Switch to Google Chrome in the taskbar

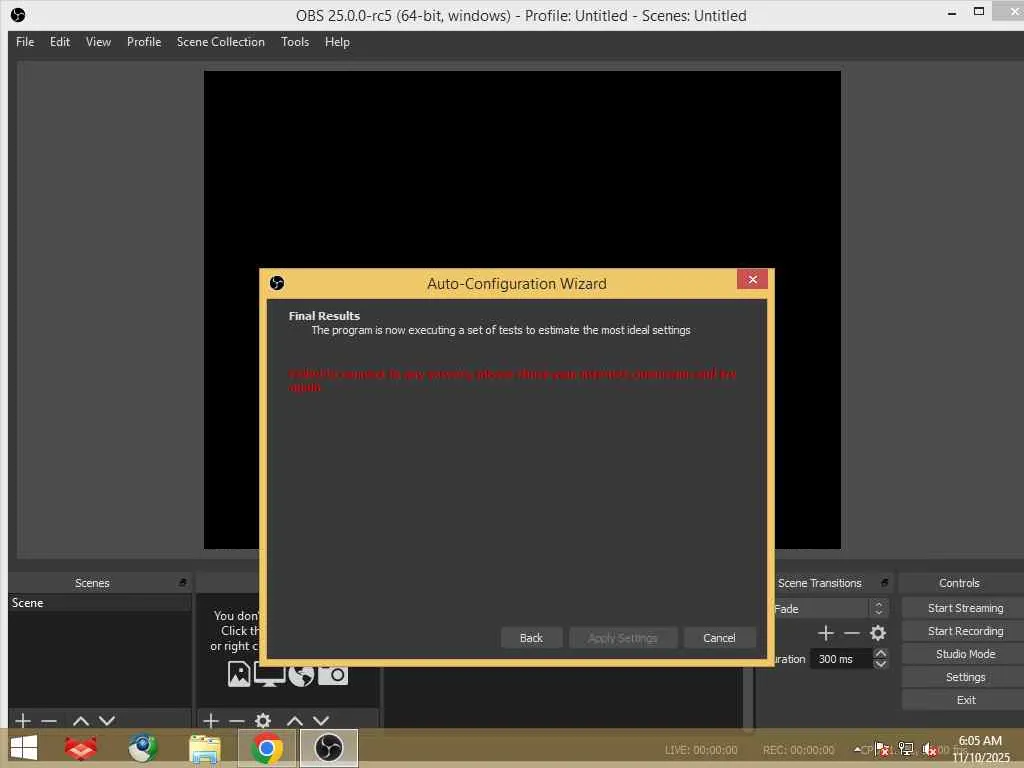(x=266, y=748)
